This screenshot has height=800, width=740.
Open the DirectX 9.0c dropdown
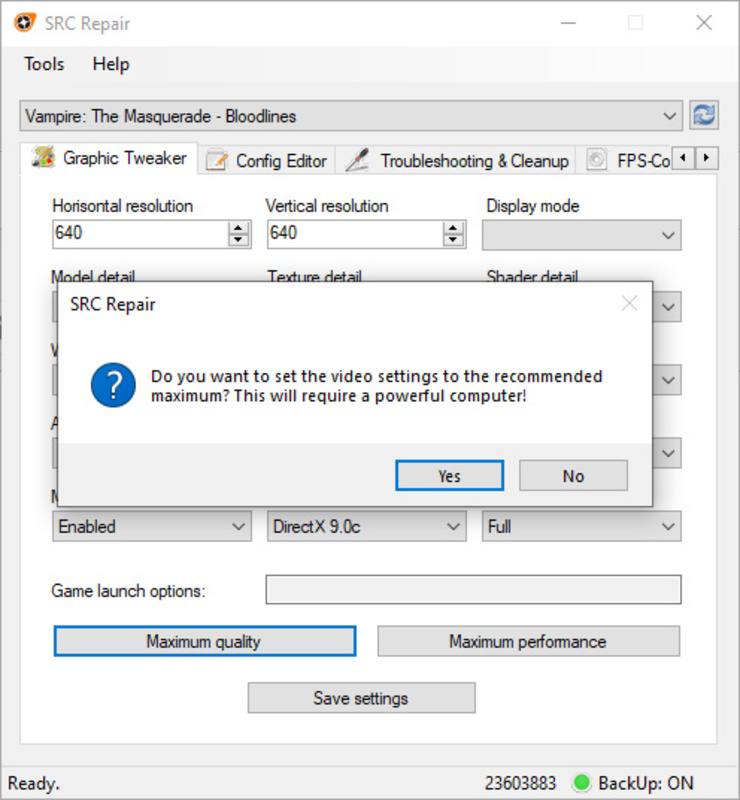[366, 526]
